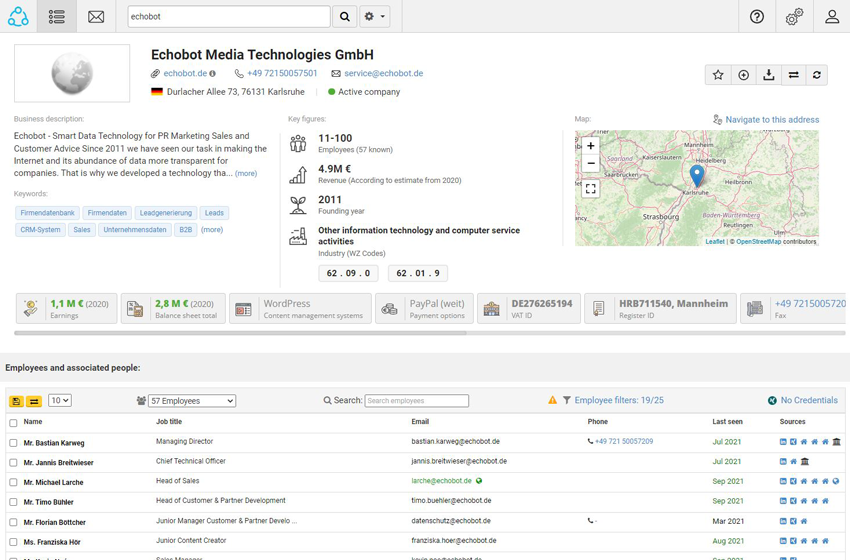Click the VAT ID card DE276265194

point(529,308)
